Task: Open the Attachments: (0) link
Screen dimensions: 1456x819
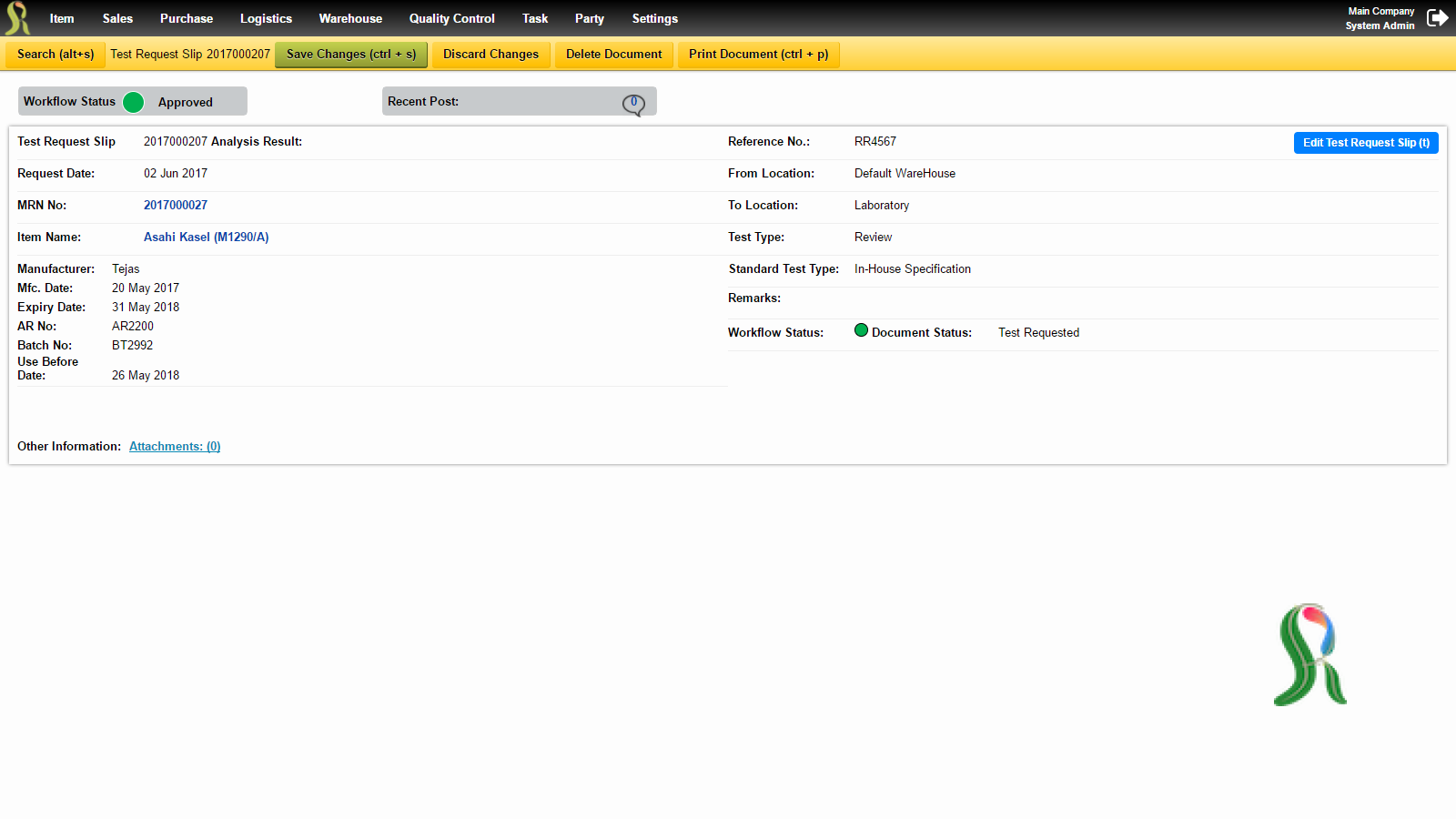Action: tap(175, 447)
